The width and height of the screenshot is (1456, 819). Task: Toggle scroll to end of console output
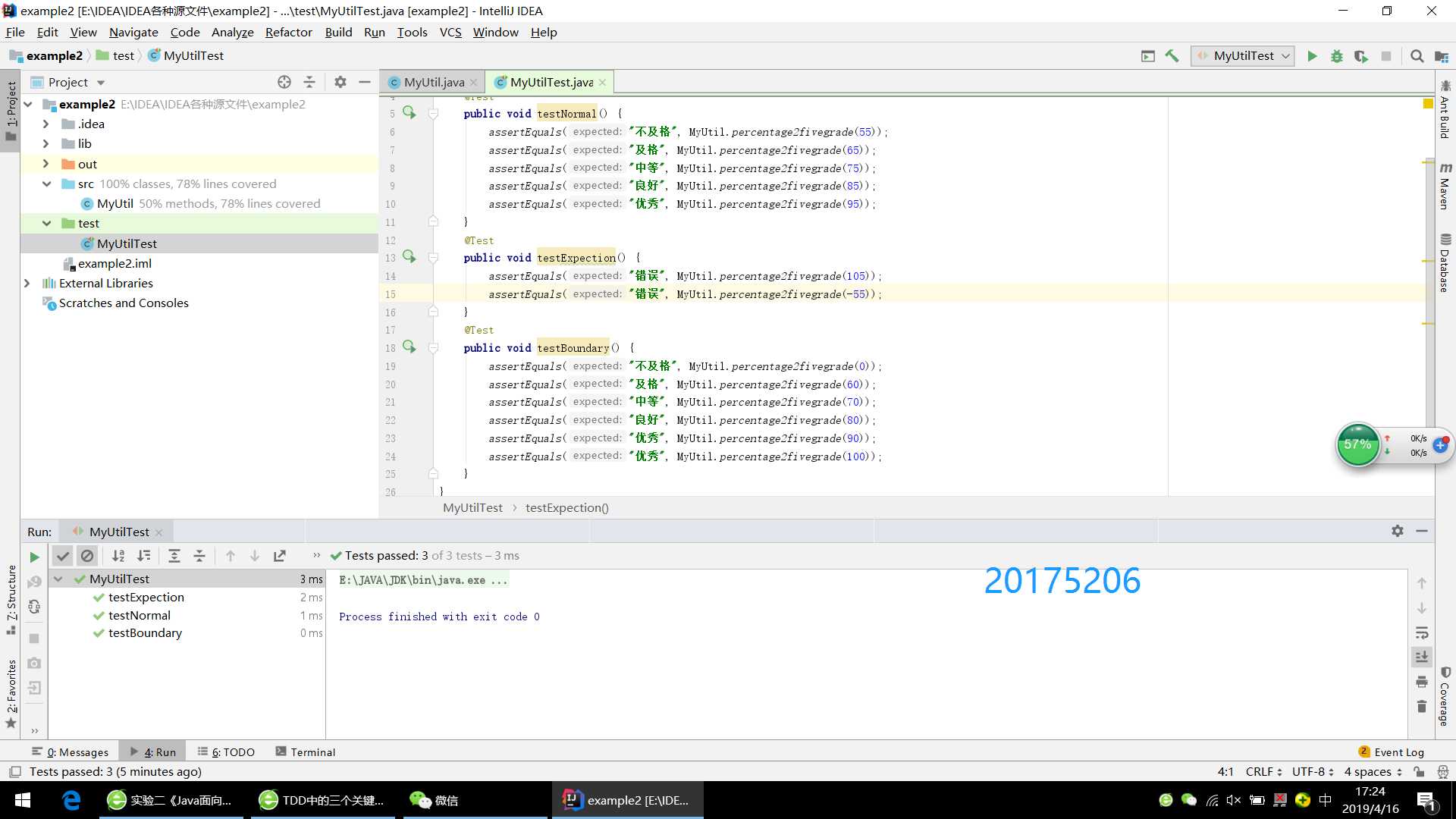1422,657
